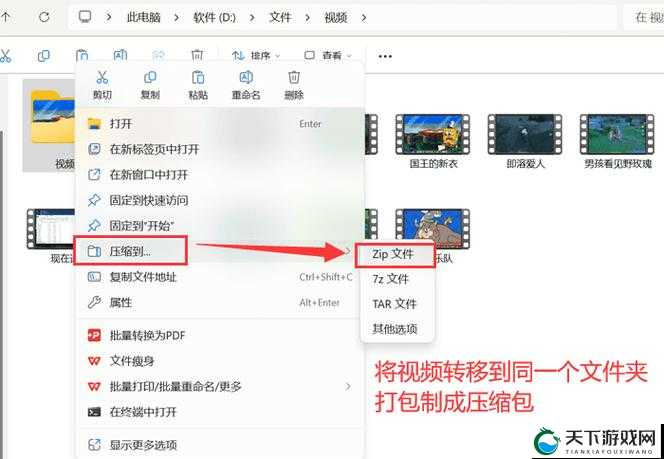The width and height of the screenshot is (664, 459).
Task: Expand 批量打印/批量重命名/更多 submenu arrow
Action: tap(348, 386)
